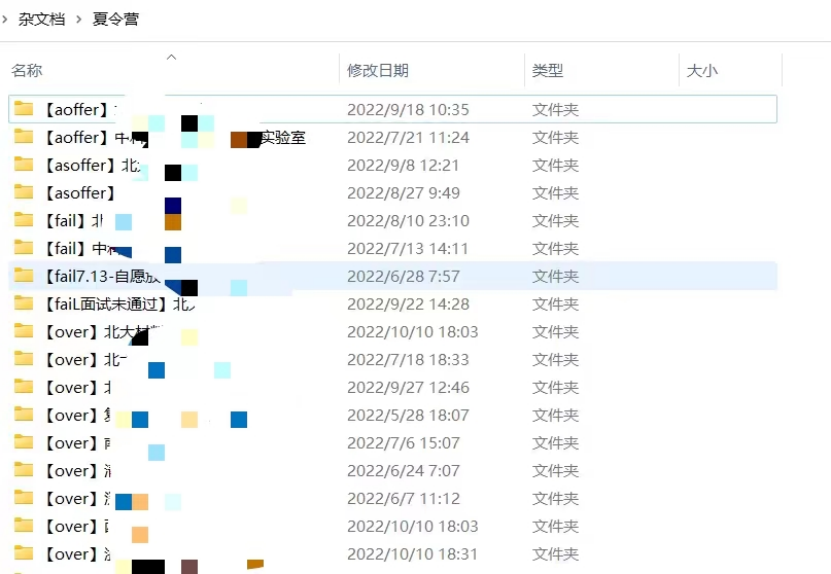Sort by the 大小 column header
The width and height of the screenshot is (831, 574).
(702, 70)
